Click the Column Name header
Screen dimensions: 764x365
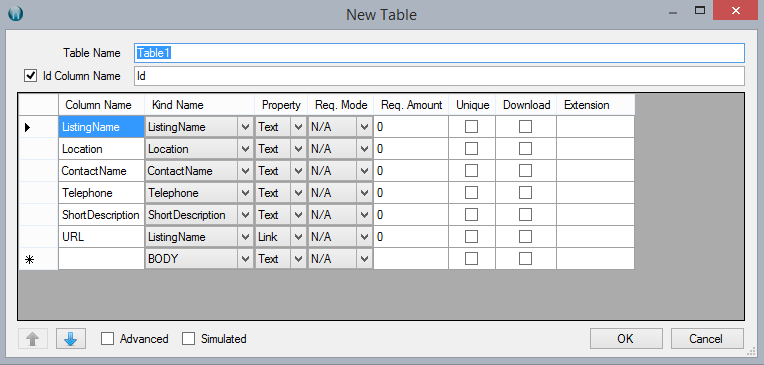(101, 105)
